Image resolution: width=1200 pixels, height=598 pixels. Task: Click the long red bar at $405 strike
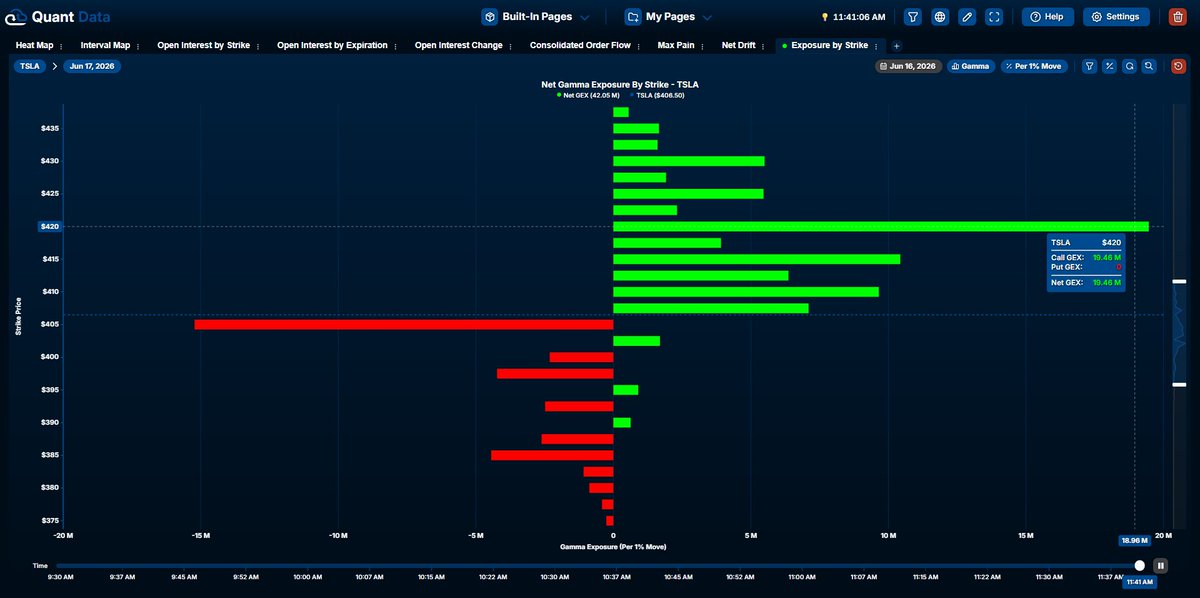click(403, 324)
